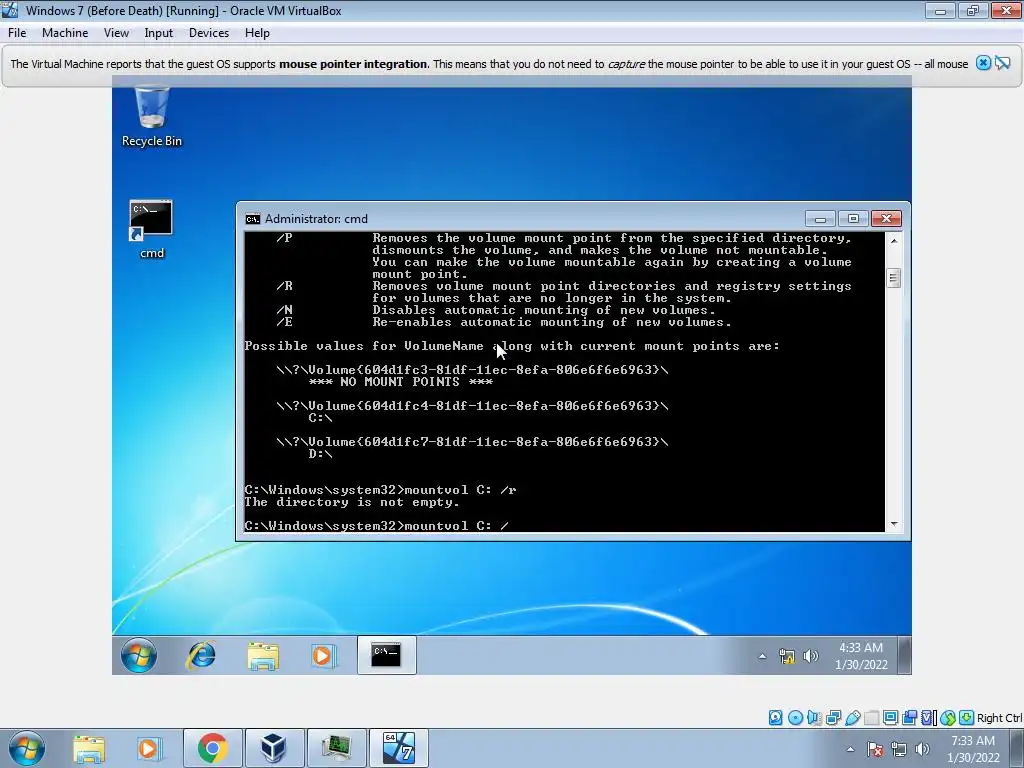Click the volume path ending 604d1fc4

click(x=472, y=406)
